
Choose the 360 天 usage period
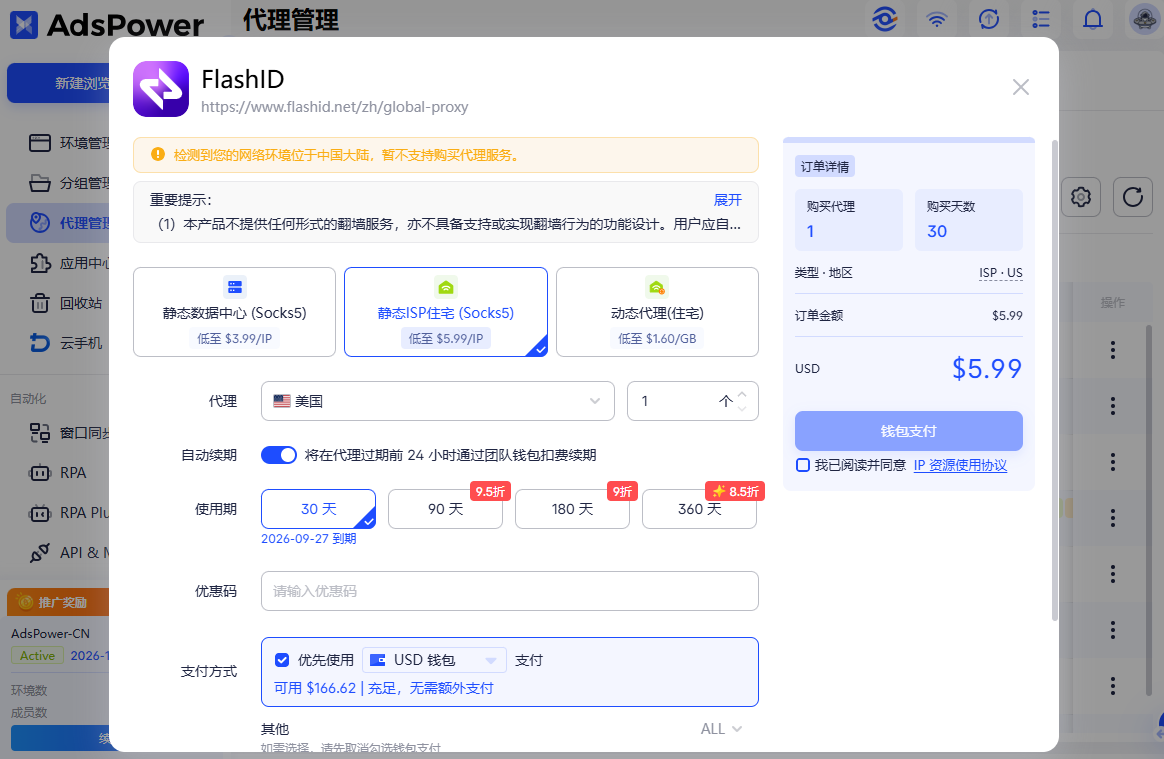coord(699,509)
